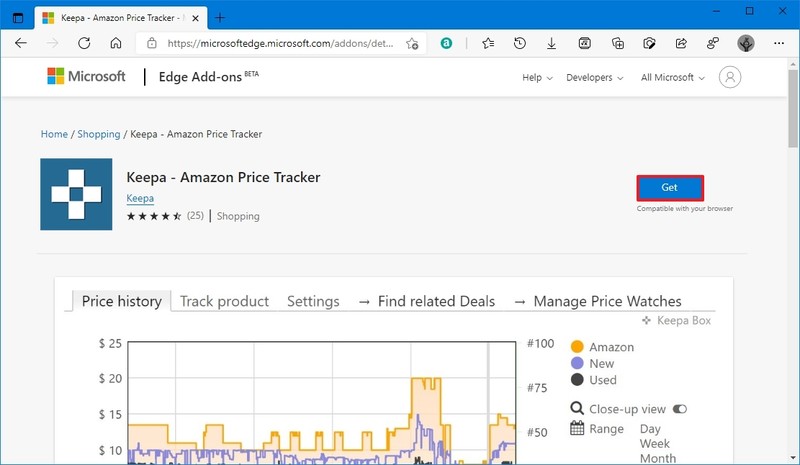Expand the Help dropdown
Screen dimensions: 800x465
537,78
